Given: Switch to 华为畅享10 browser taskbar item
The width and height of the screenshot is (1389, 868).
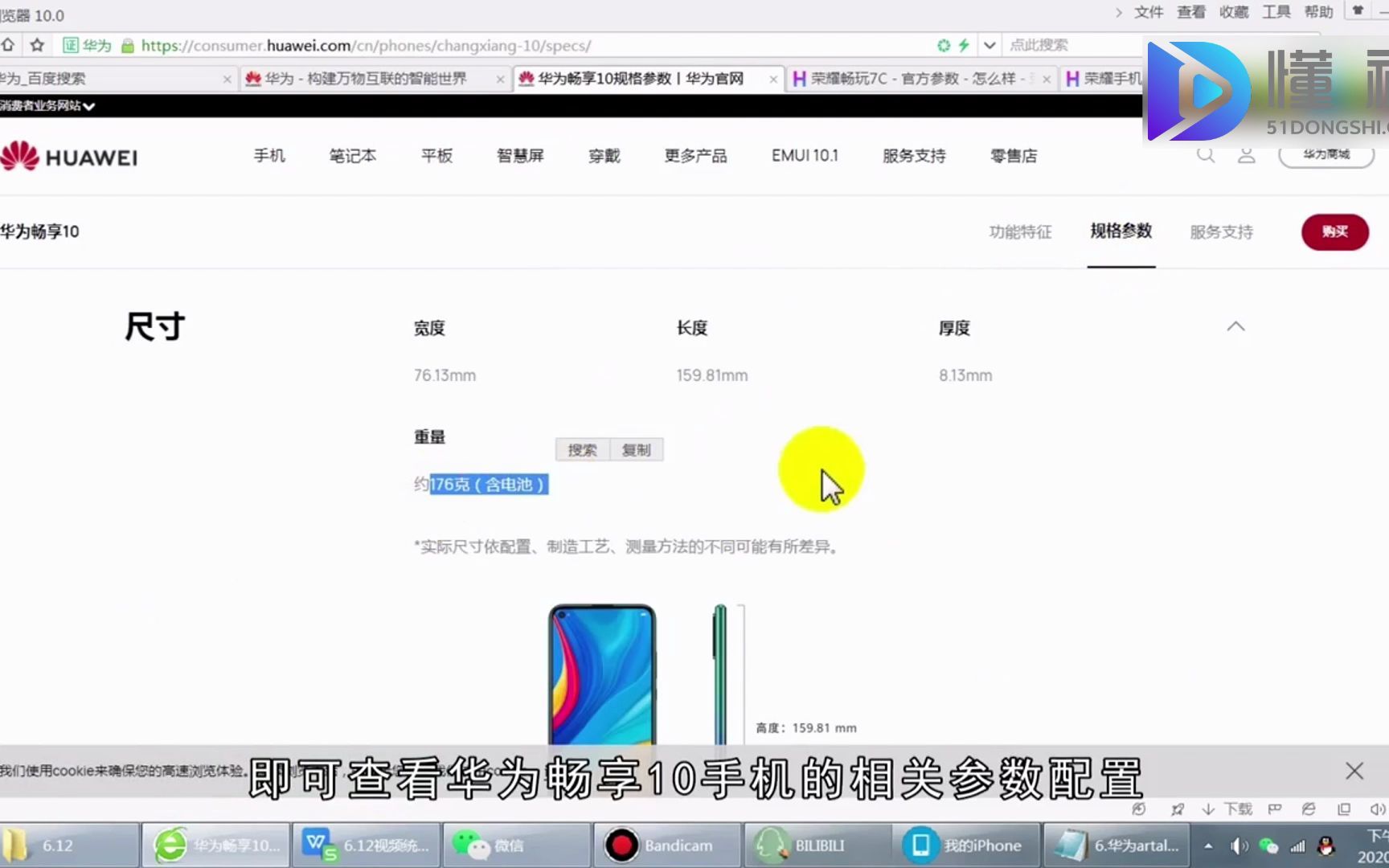Looking at the screenshot, I should point(215,845).
